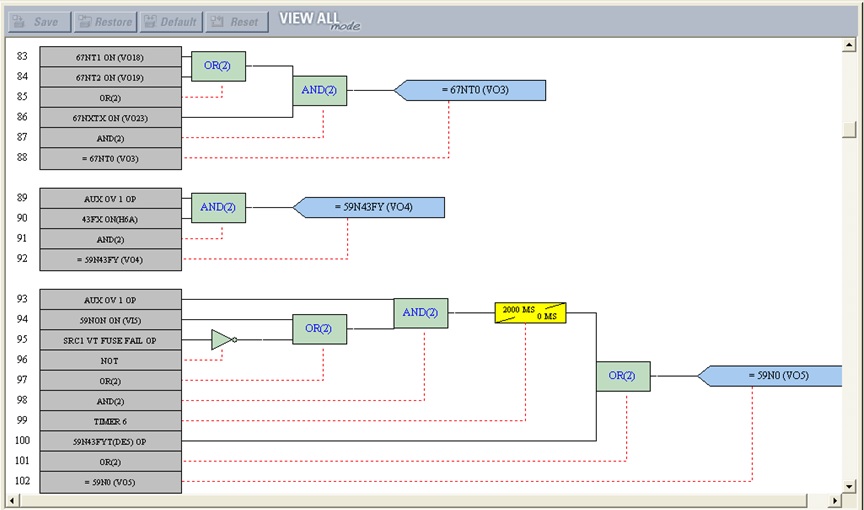Select the OR(2) gate feeding 59N0 output
This screenshot has width=864, height=510.
622,377
